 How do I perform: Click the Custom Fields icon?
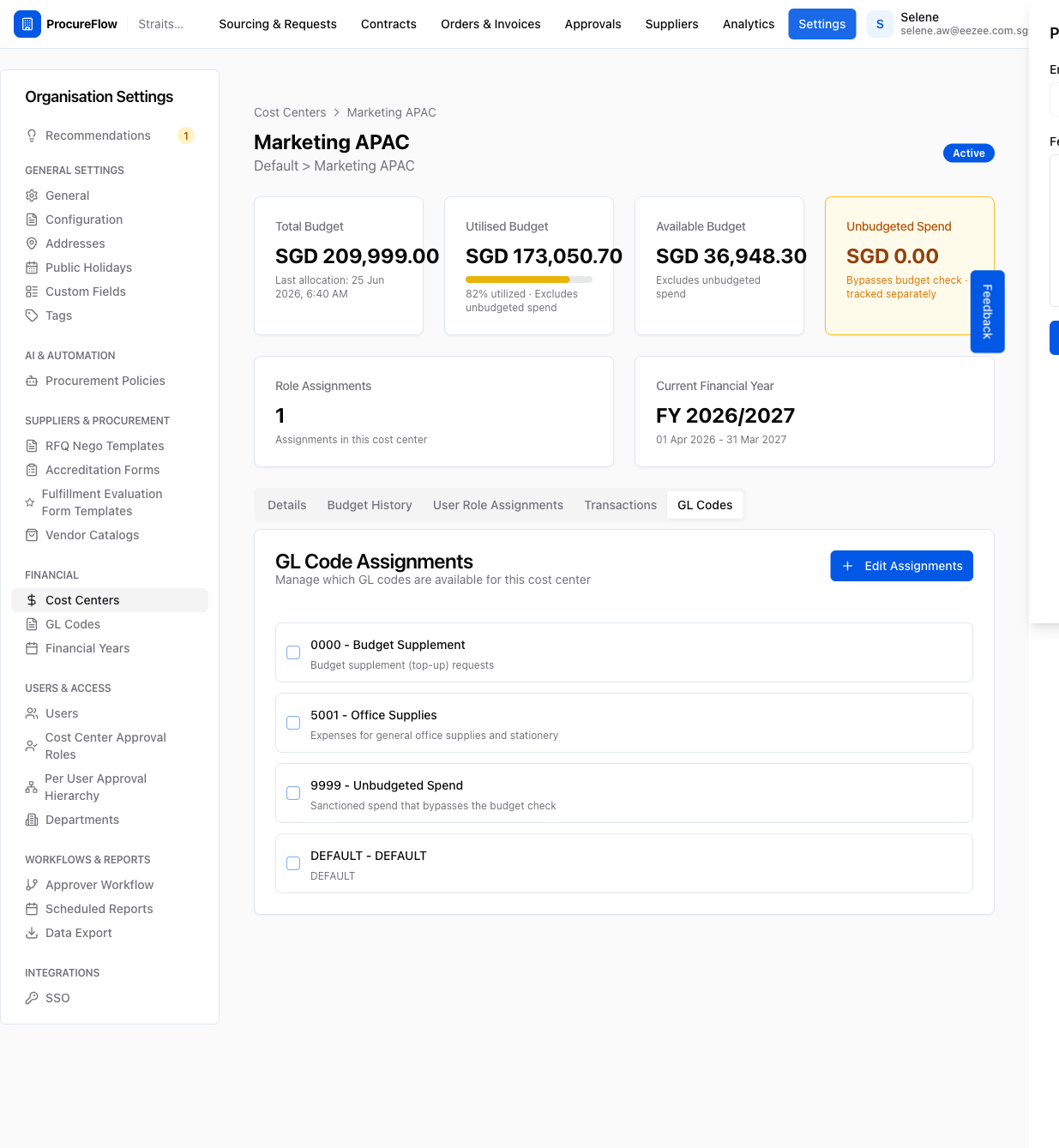[32, 292]
